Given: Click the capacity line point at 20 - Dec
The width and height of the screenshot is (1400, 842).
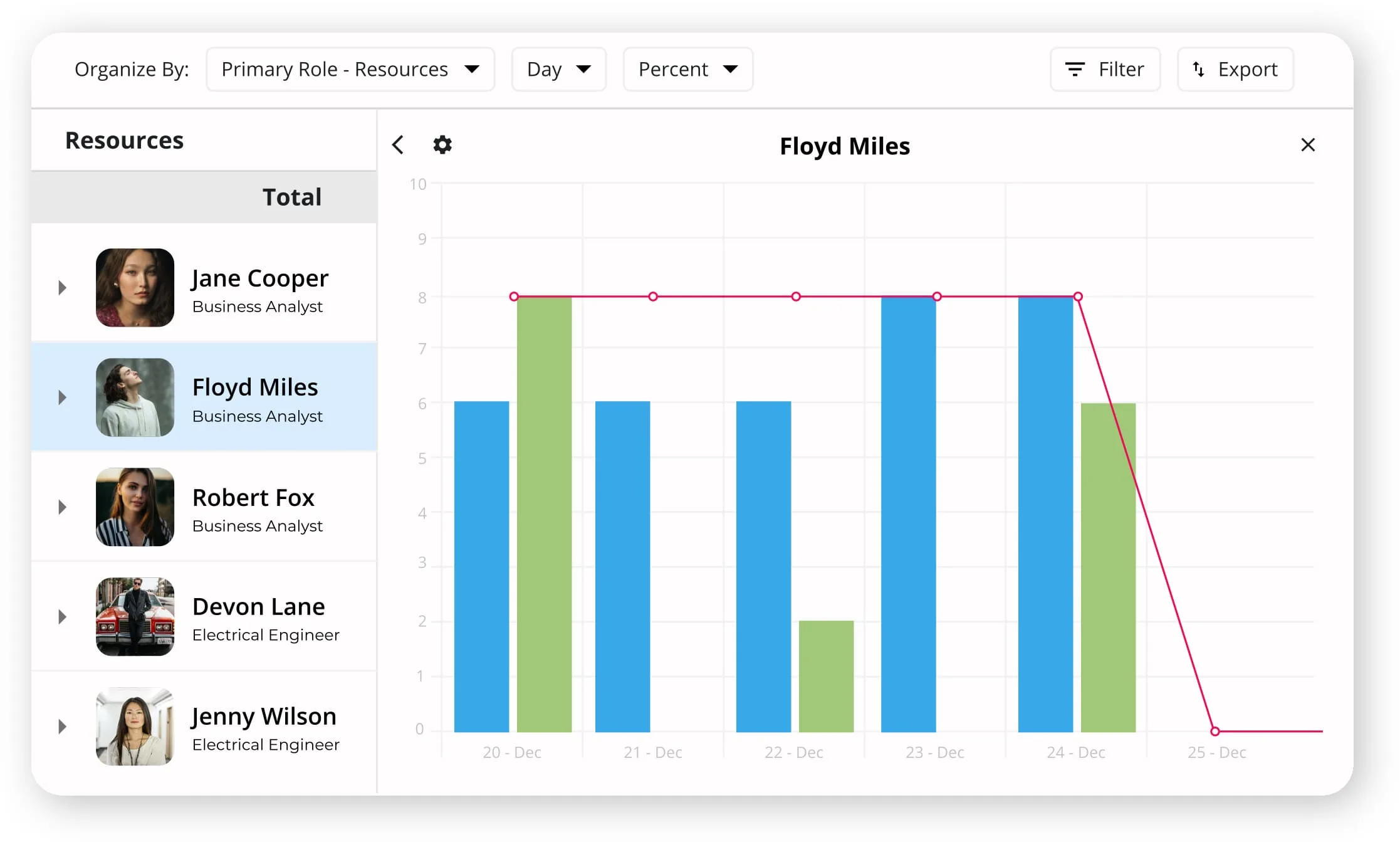Looking at the screenshot, I should coord(514,297).
